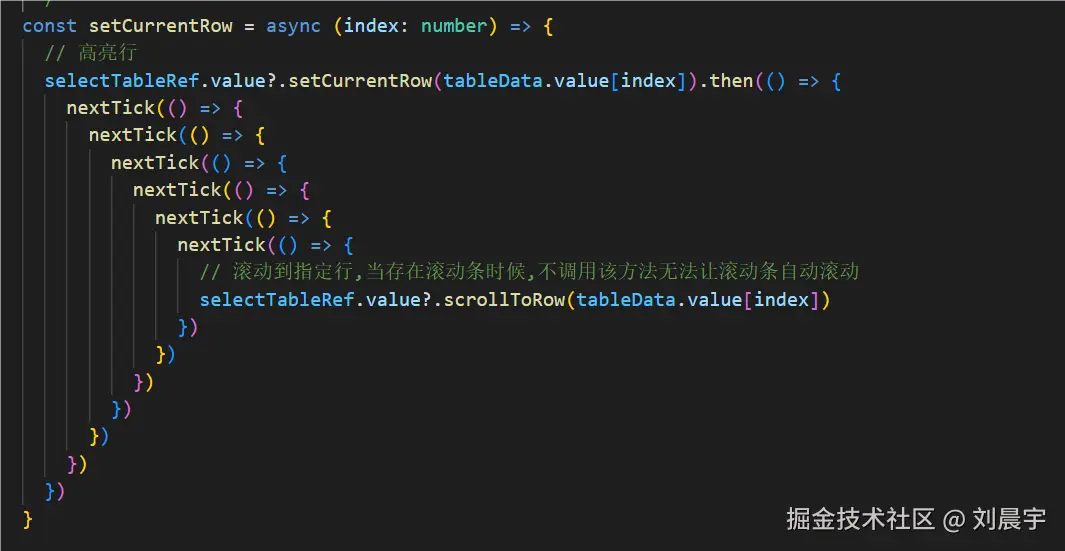The width and height of the screenshot is (1065, 551).
Task: Click the final closing curly brace
Action: pos(28,518)
